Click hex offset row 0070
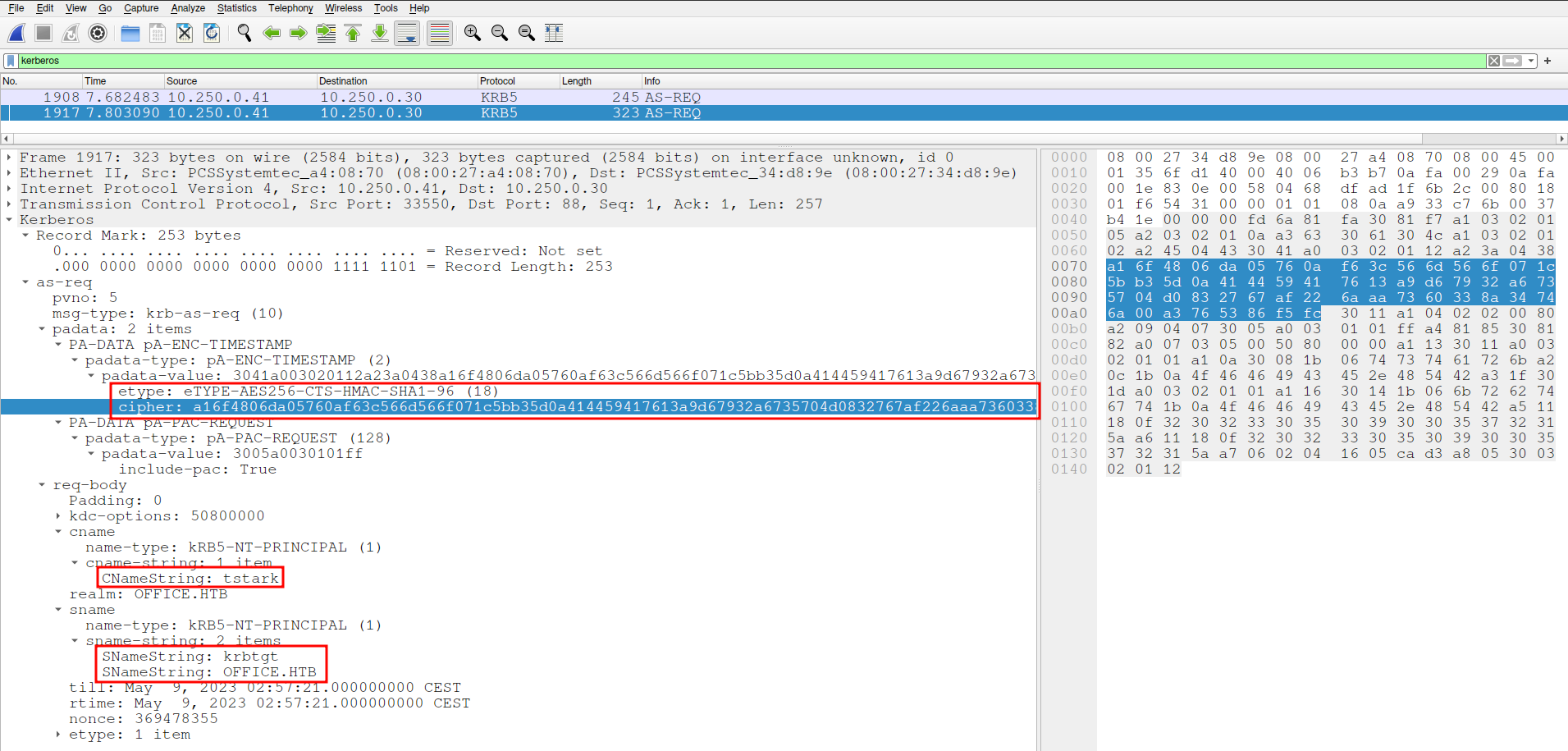The height and width of the screenshot is (751, 1568). [1069, 267]
